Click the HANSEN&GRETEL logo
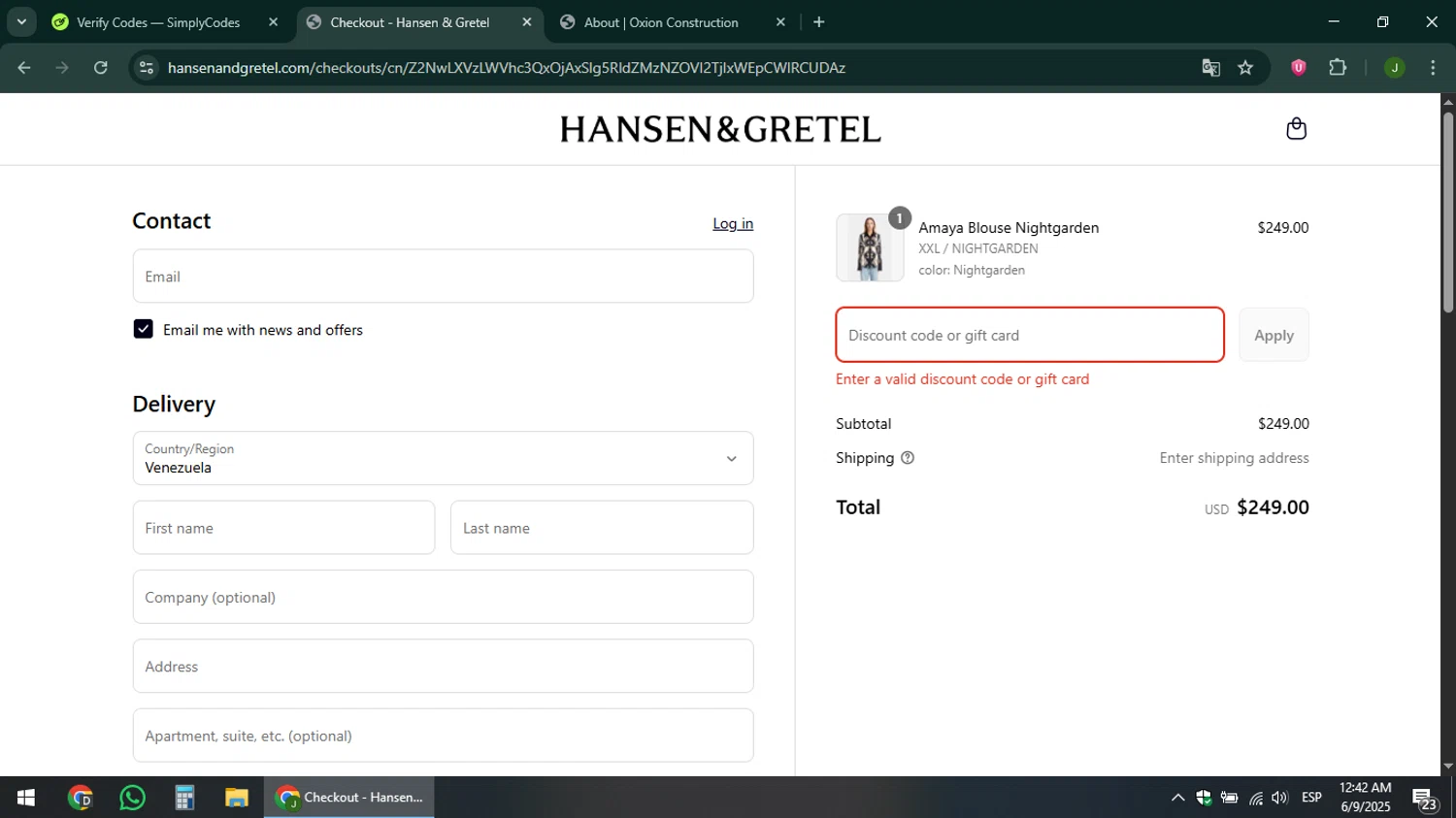This screenshot has width=1456, height=818. [x=720, y=129]
